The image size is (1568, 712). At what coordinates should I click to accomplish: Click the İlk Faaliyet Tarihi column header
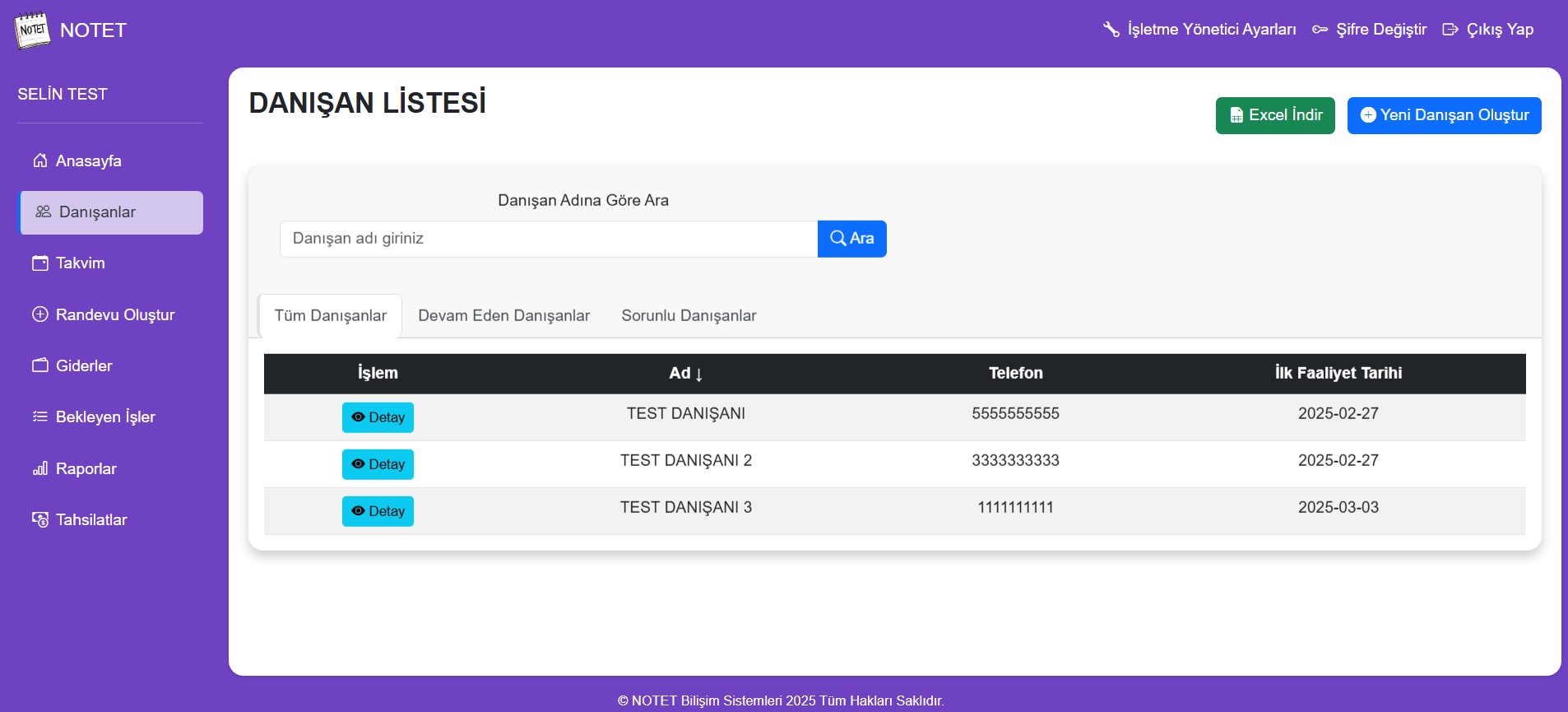coord(1338,373)
